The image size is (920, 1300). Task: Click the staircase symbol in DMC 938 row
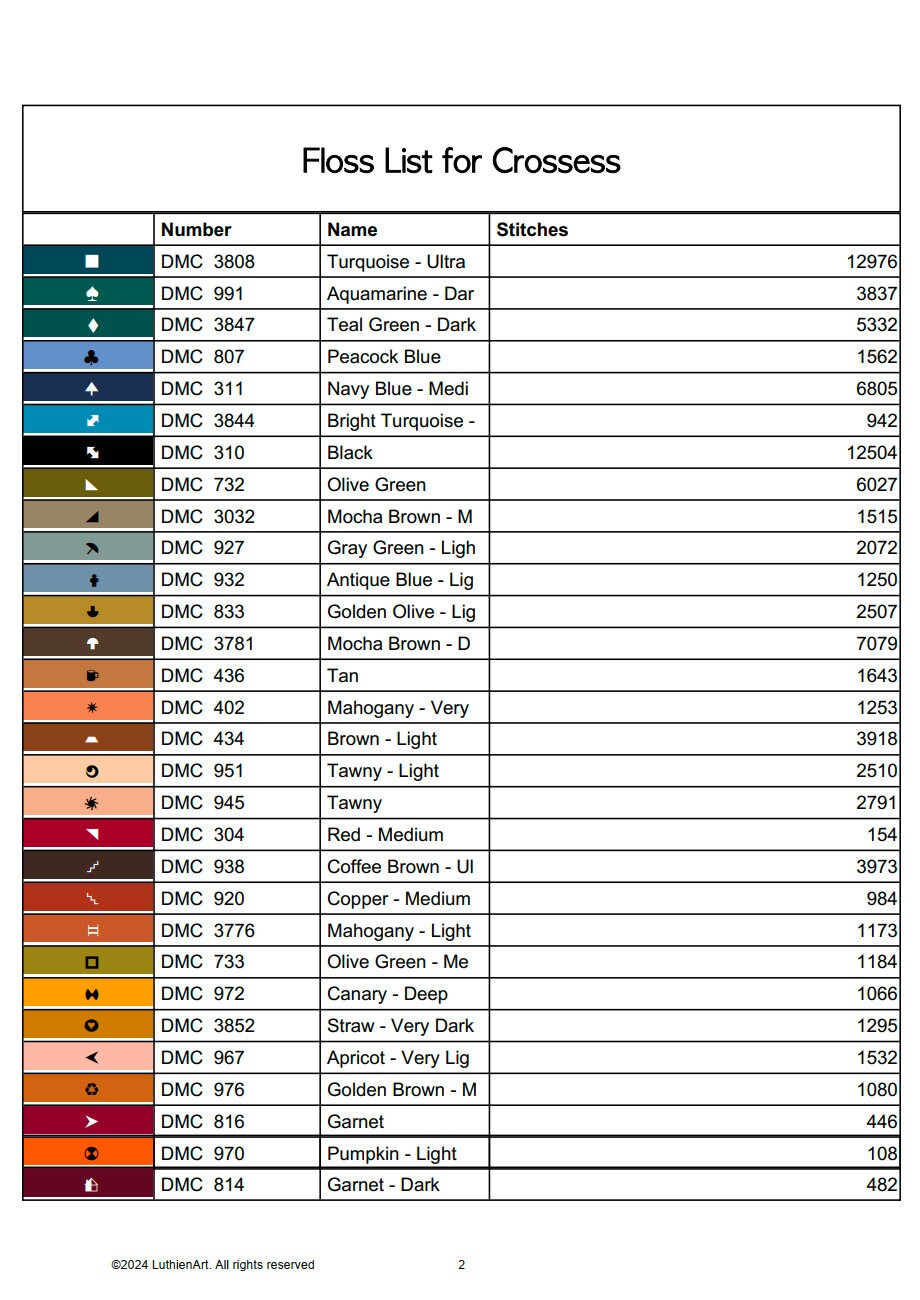tap(92, 867)
